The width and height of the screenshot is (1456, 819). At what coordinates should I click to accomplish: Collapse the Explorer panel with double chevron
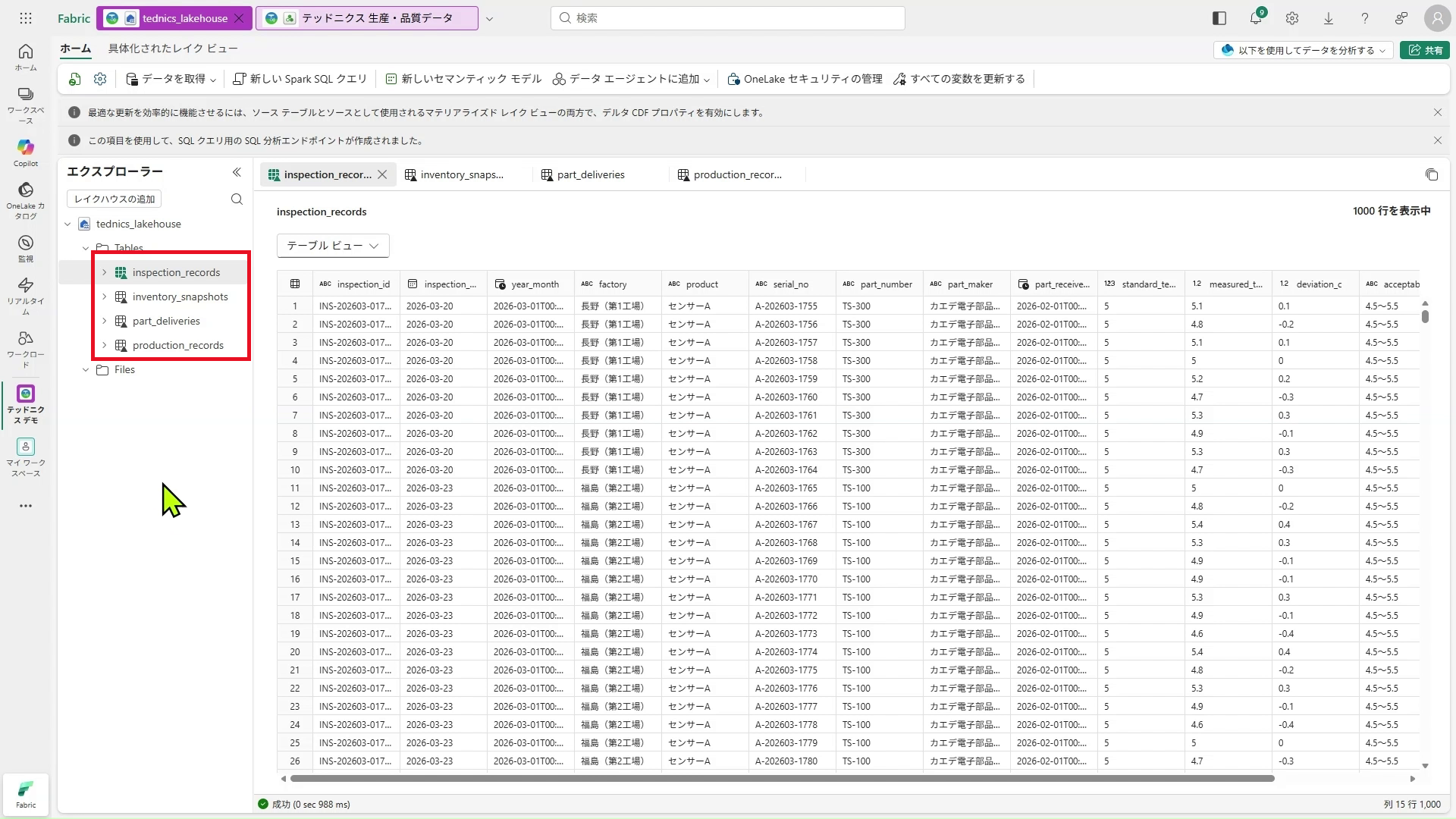coord(237,172)
